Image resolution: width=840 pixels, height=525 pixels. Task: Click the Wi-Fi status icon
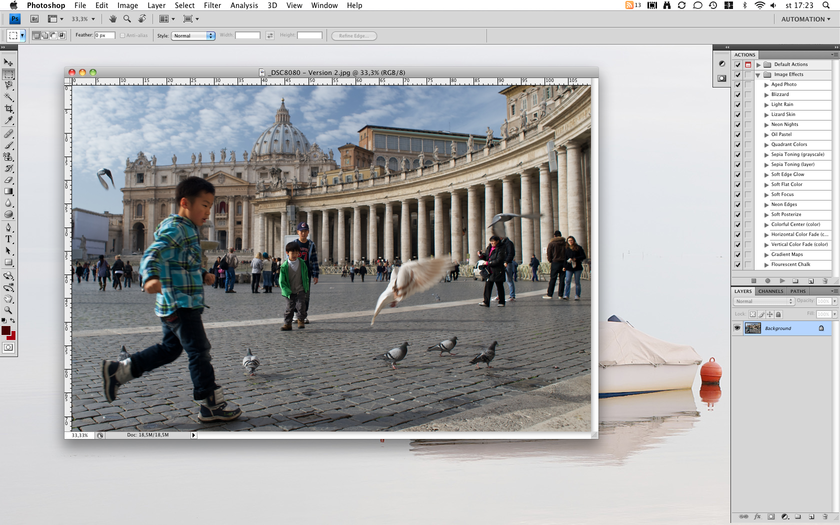click(x=759, y=5)
